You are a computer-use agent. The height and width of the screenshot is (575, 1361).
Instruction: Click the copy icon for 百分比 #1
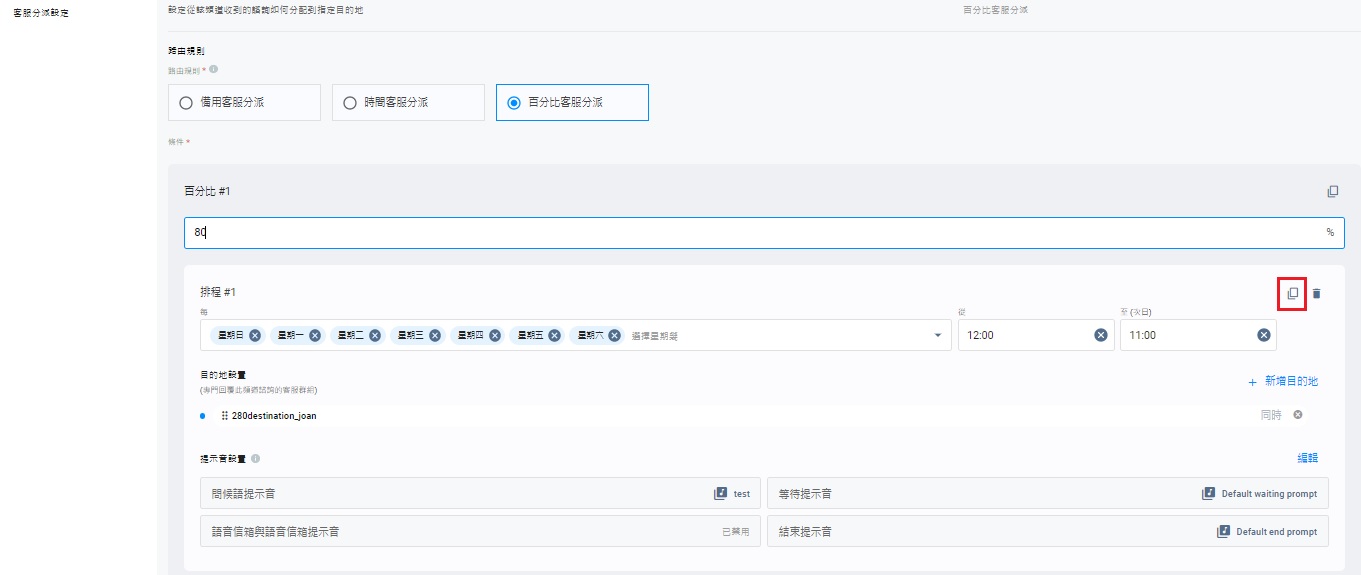point(1332,191)
